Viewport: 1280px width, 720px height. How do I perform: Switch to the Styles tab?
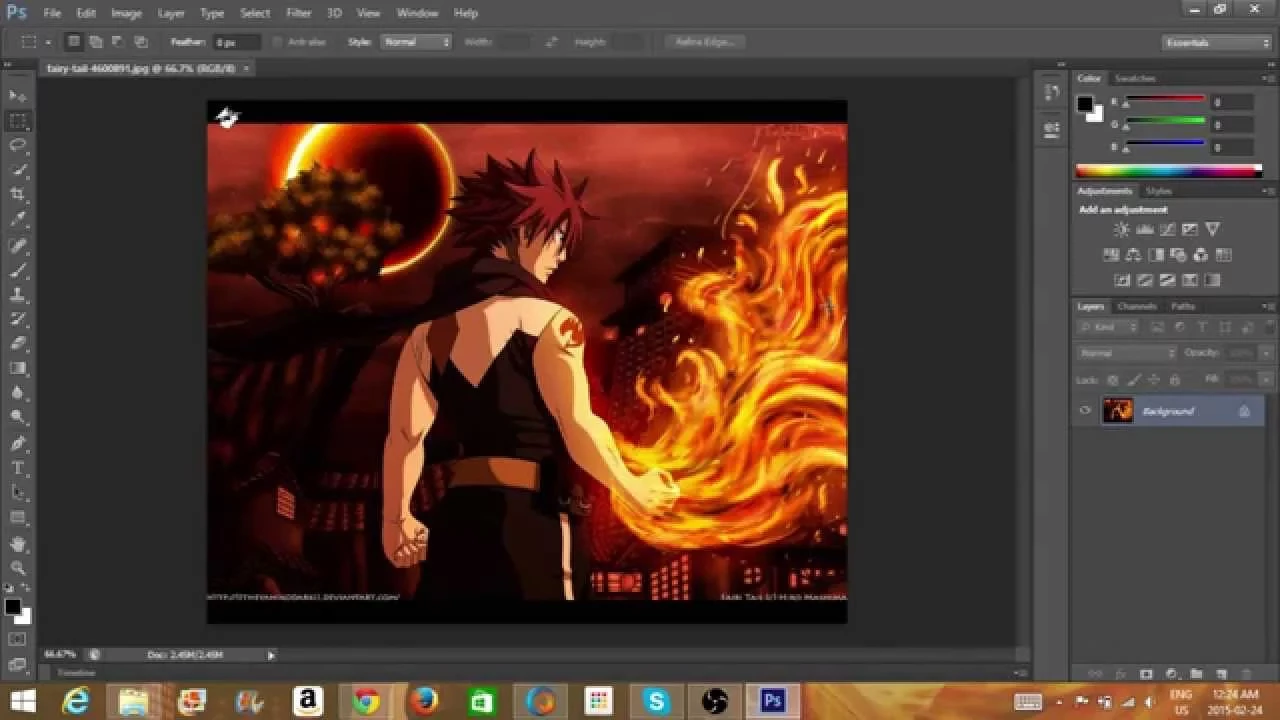point(1158,190)
